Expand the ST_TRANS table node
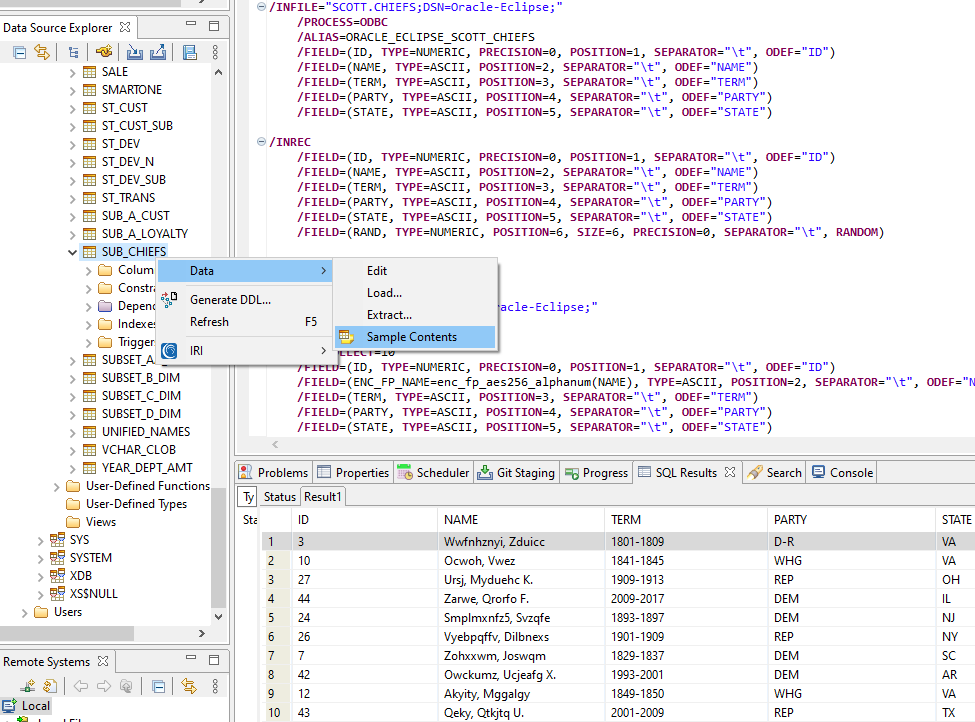 [x=72, y=198]
